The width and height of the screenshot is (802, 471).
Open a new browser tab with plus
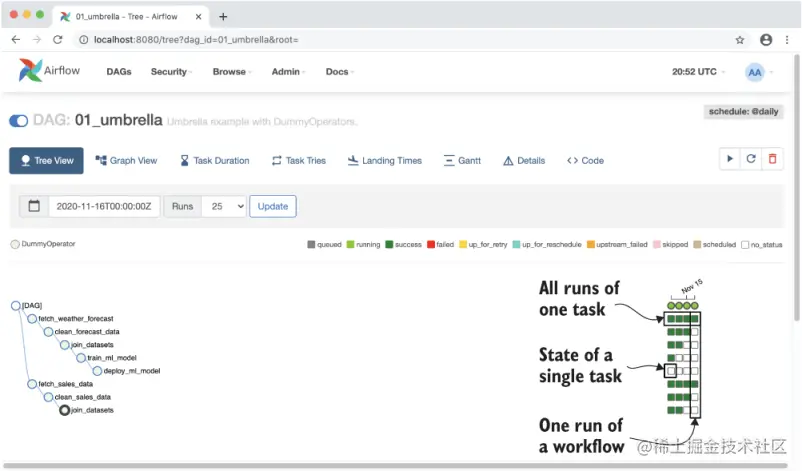click(223, 16)
